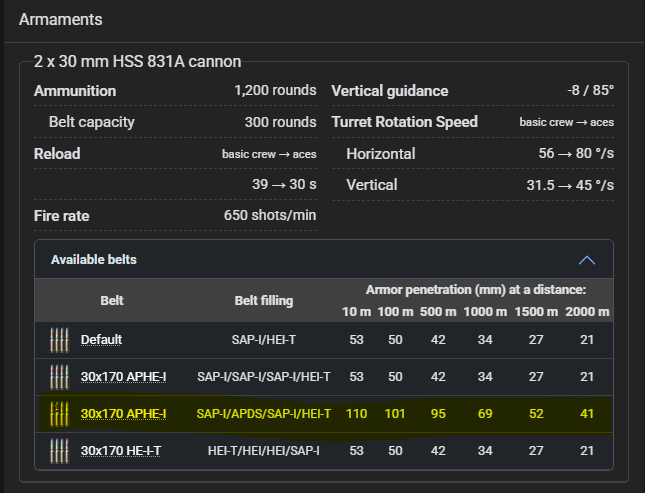Click the 69 penetration value
Screen dimensions: 645x493
coord(485,414)
